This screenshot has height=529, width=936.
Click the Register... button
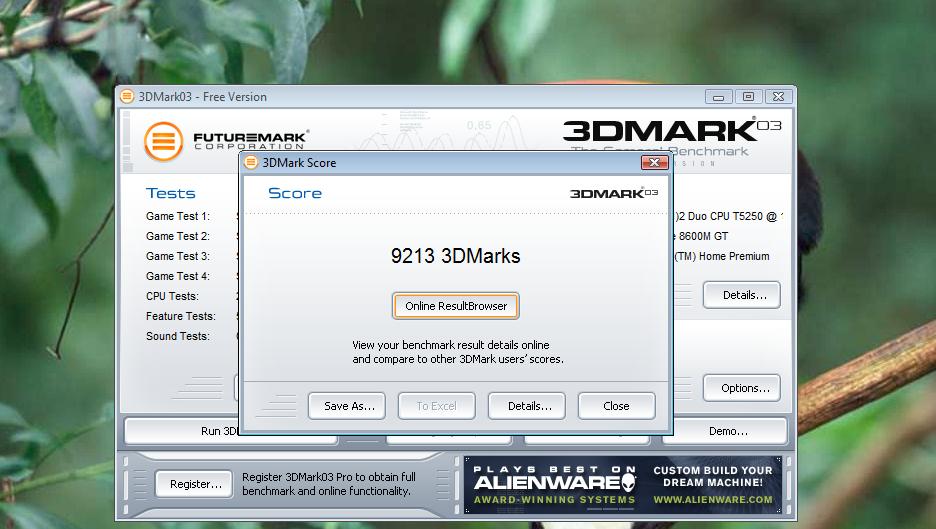(x=195, y=484)
